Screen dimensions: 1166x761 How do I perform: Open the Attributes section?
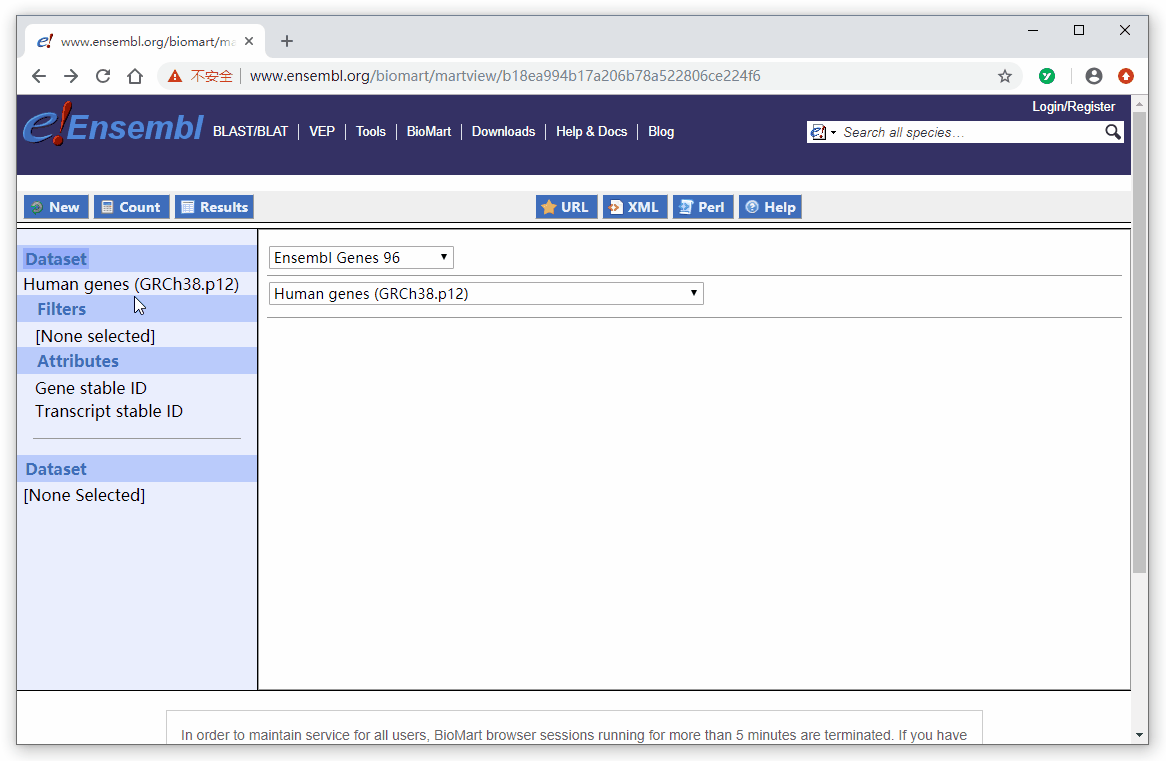click(x=78, y=361)
